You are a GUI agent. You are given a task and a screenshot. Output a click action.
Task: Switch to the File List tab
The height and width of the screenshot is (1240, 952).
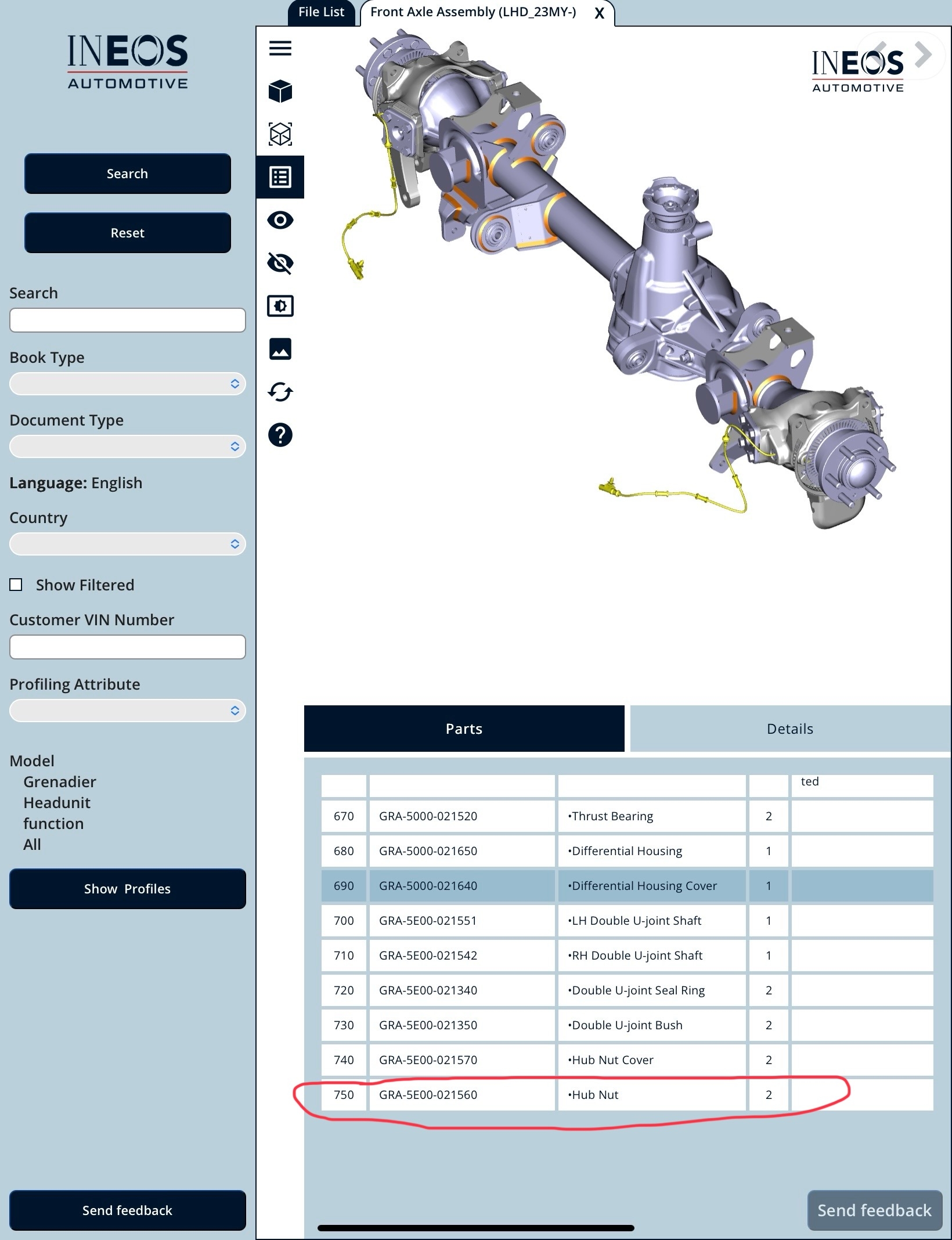pos(321,13)
